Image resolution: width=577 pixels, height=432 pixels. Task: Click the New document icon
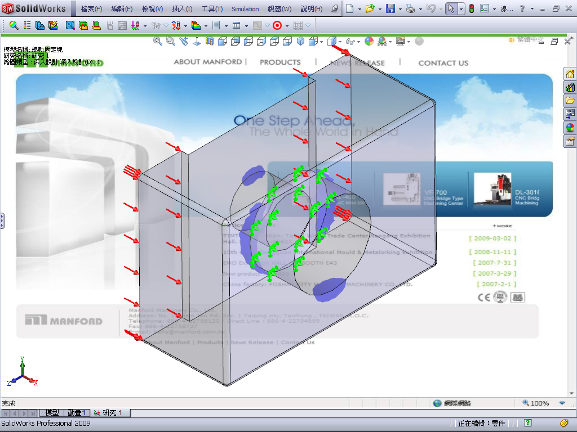[350, 8]
